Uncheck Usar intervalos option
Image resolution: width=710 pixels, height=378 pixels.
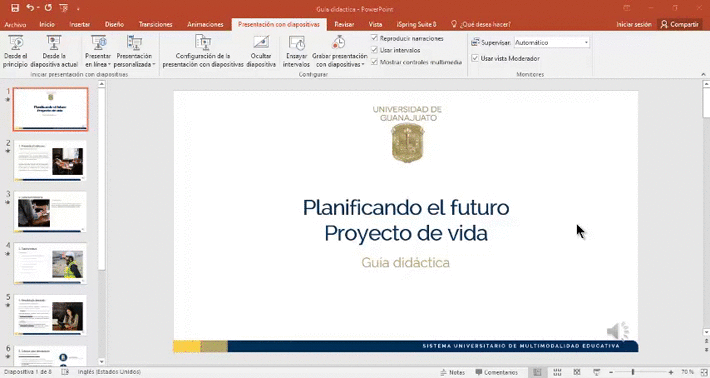tap(374, 50)
